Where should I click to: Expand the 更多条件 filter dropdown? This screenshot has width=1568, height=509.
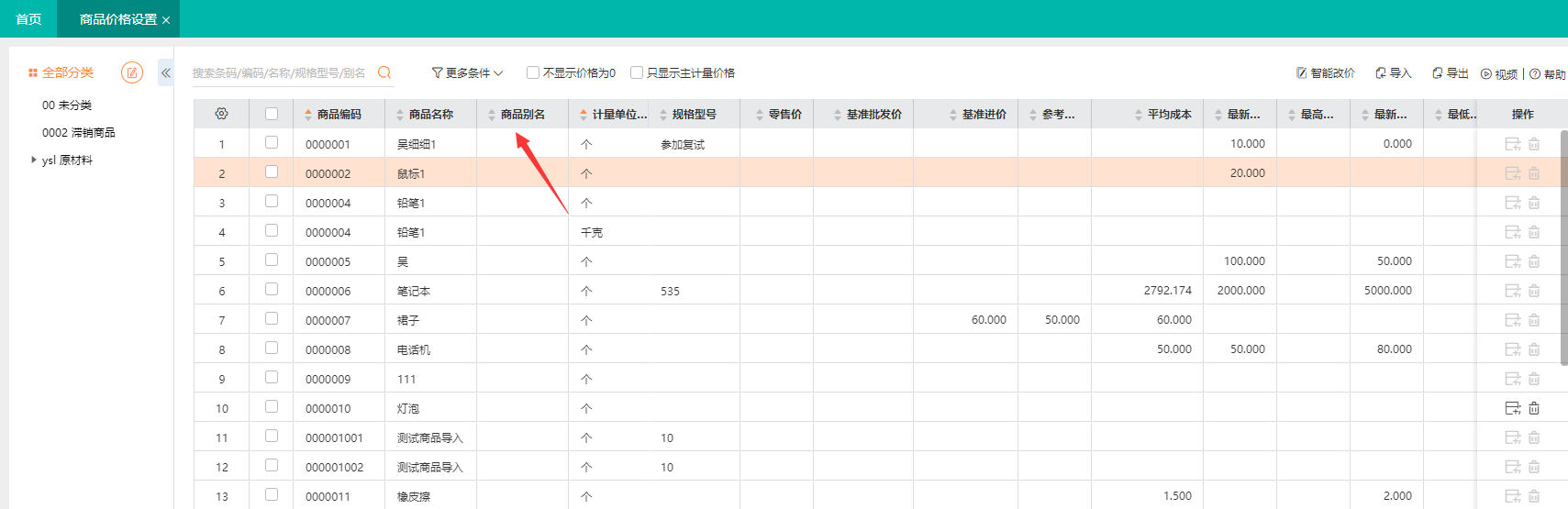coord(467,72)
